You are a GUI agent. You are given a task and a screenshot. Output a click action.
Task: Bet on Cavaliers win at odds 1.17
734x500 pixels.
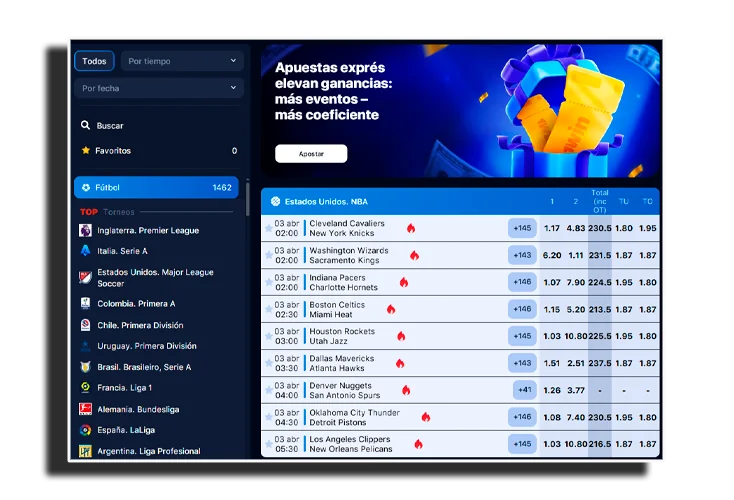(x=552, y=228)
